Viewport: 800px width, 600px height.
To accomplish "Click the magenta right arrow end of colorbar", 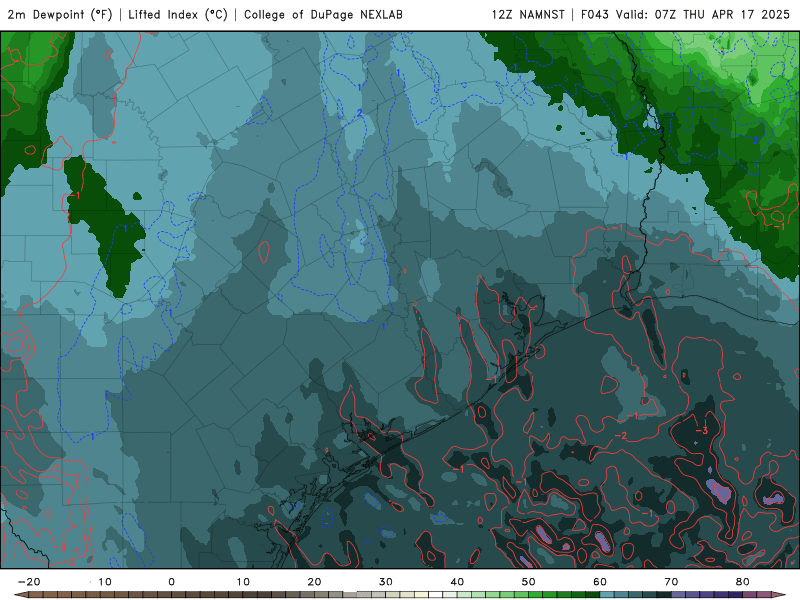I will tap(779, 595).
